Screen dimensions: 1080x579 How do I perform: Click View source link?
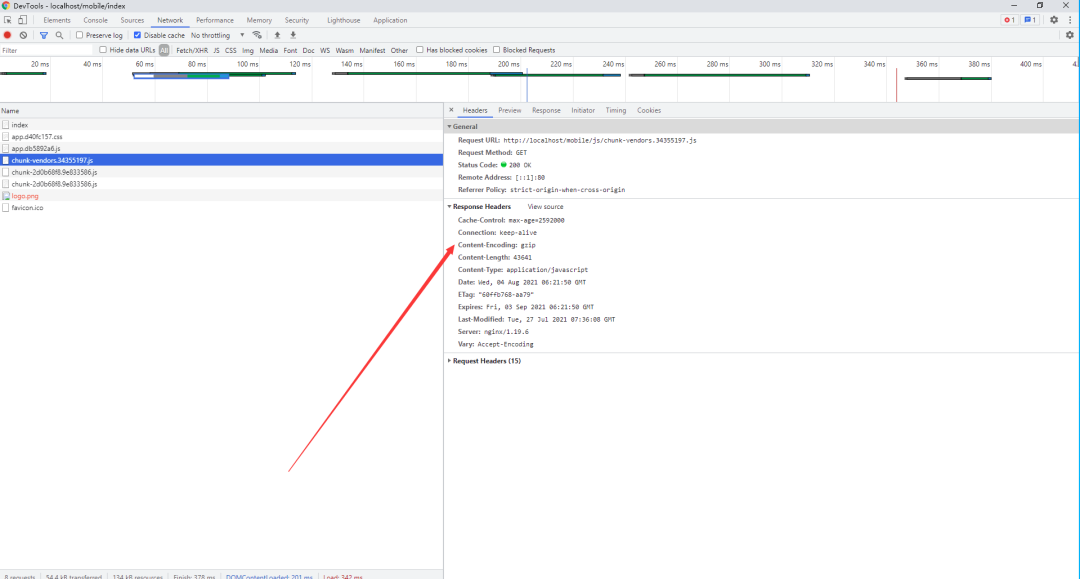click(x=546, y=207)
